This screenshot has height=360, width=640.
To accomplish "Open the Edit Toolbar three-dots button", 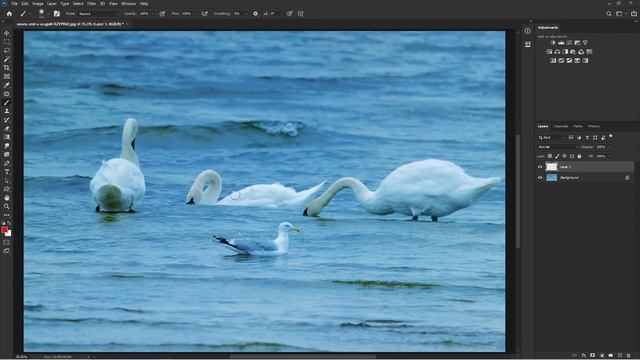I will [x=7, y=215].
